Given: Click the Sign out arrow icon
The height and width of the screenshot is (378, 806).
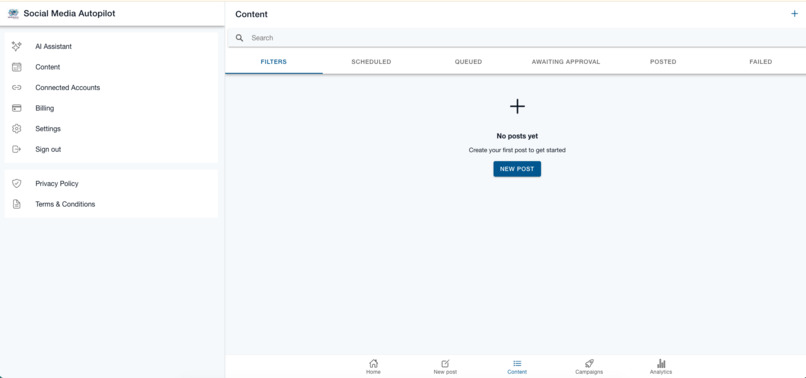Looking at the screenshot, I should (16, 149).
